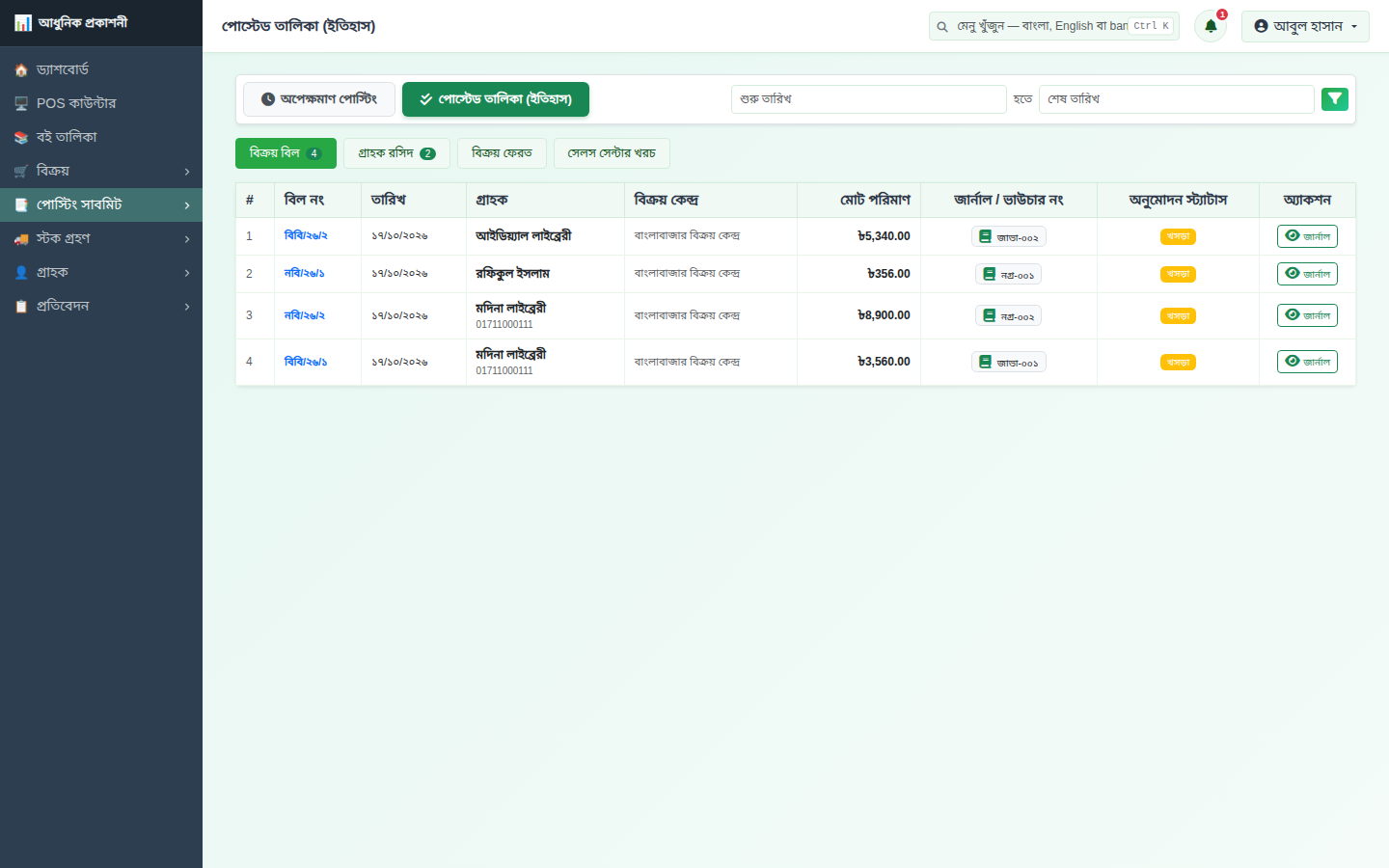Open the POS কাউন্টার sidebar item
This screenshot has height=868, width=1389.
tap(101, 103)
